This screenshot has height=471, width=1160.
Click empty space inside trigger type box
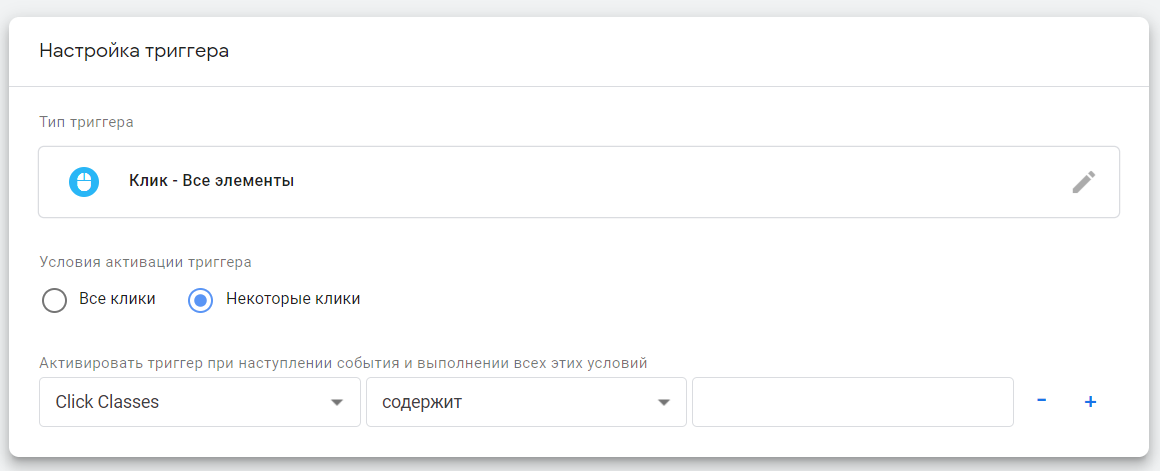pos(650,182)
